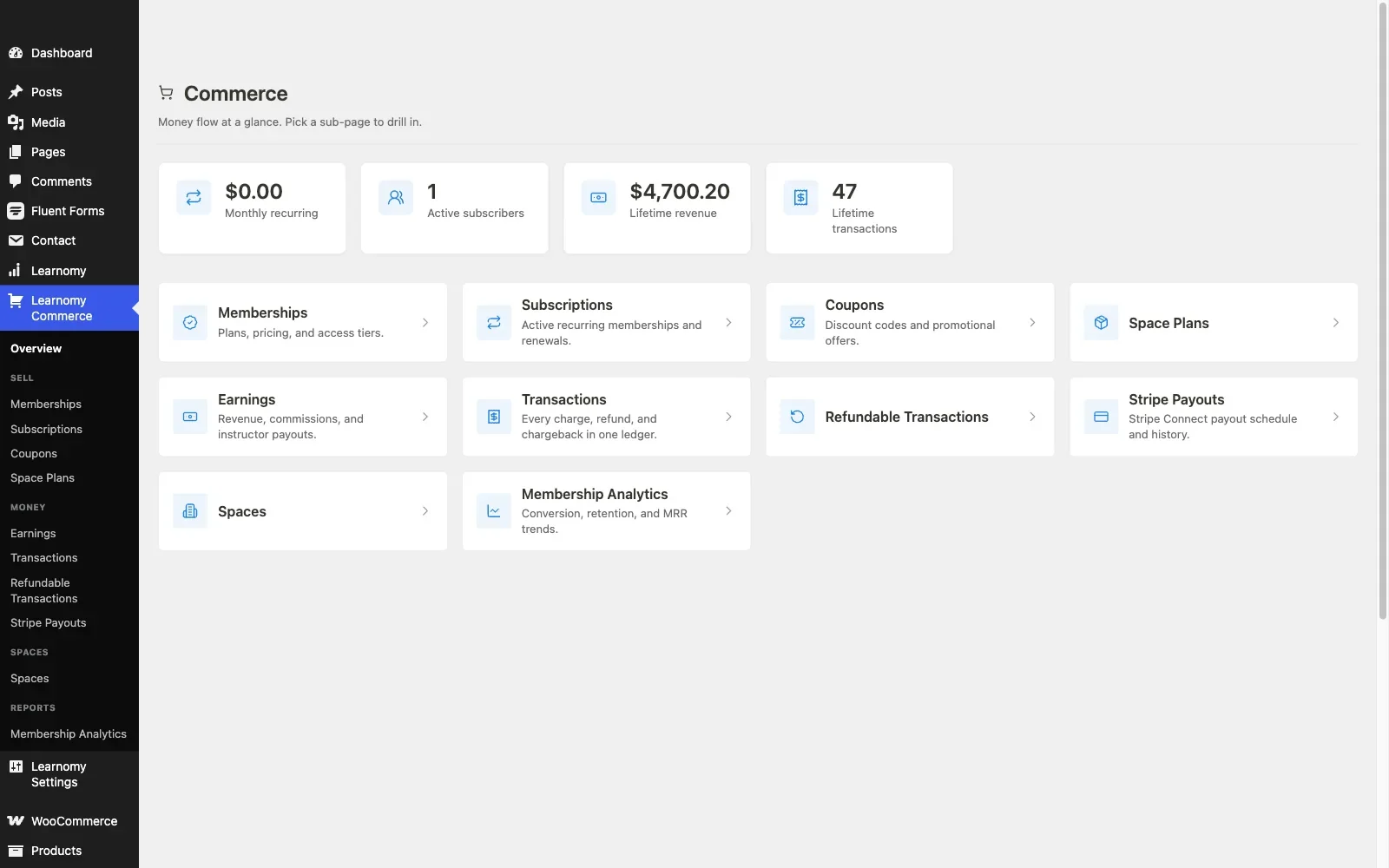Click the Monthly recurring arrows icon

point(194,198)
